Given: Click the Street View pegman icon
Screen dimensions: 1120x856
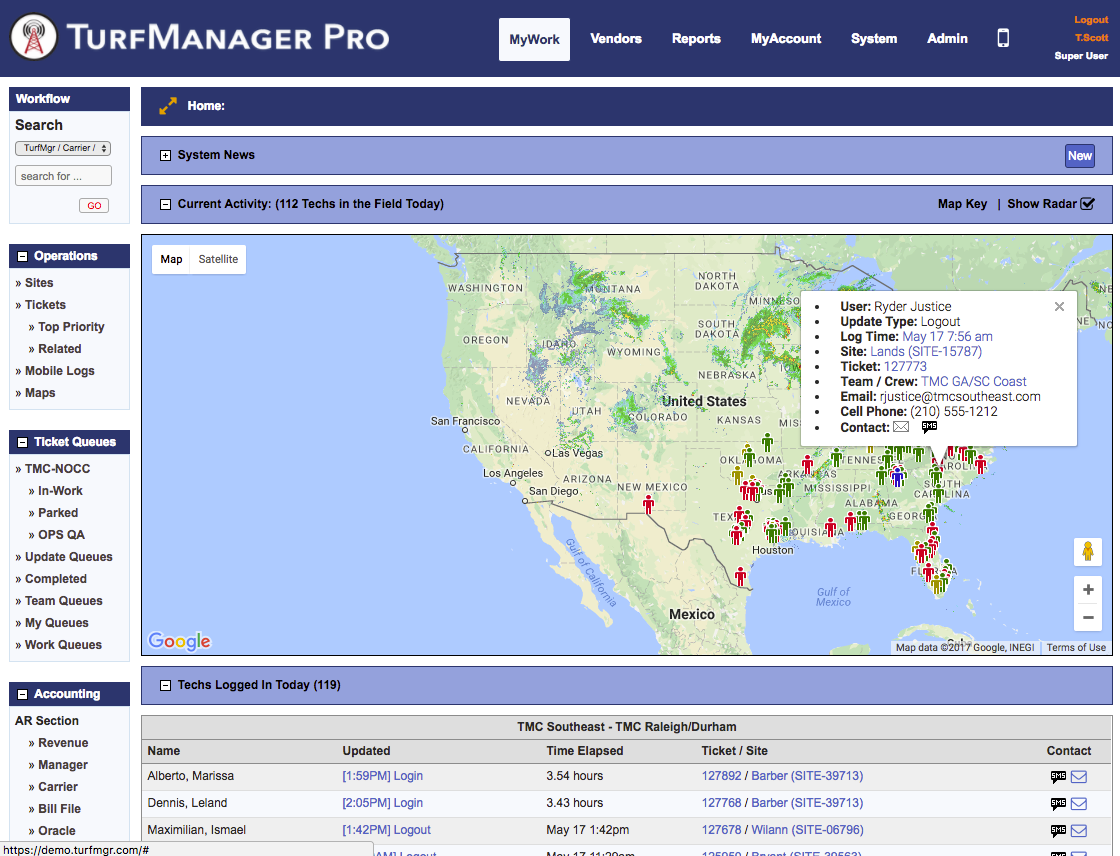Looking at the screenshot, I should (1088, 552).
